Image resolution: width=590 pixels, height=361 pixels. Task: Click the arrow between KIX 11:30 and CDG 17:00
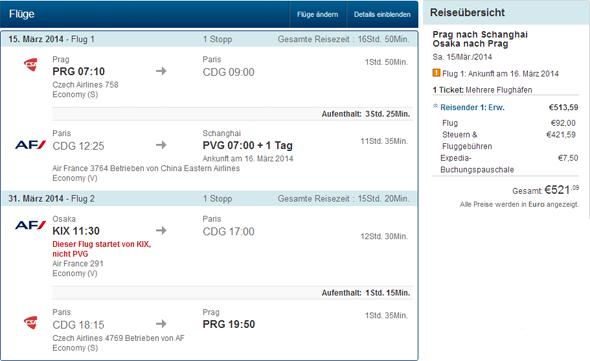161,230
